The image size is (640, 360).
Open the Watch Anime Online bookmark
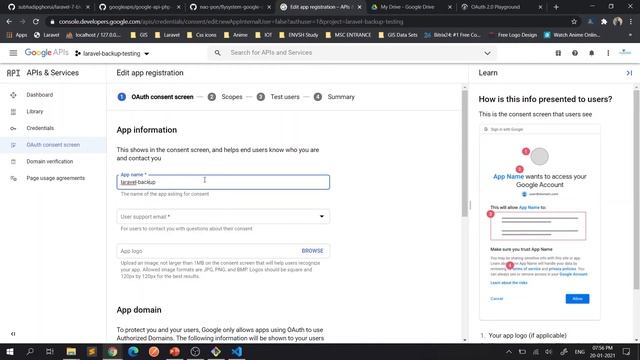click(x=572, y=35)
